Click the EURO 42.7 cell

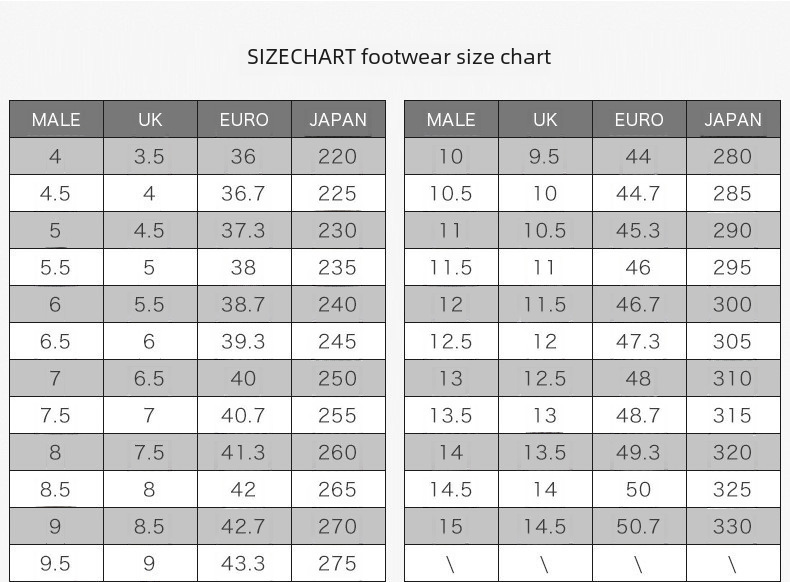pos(243,527)
